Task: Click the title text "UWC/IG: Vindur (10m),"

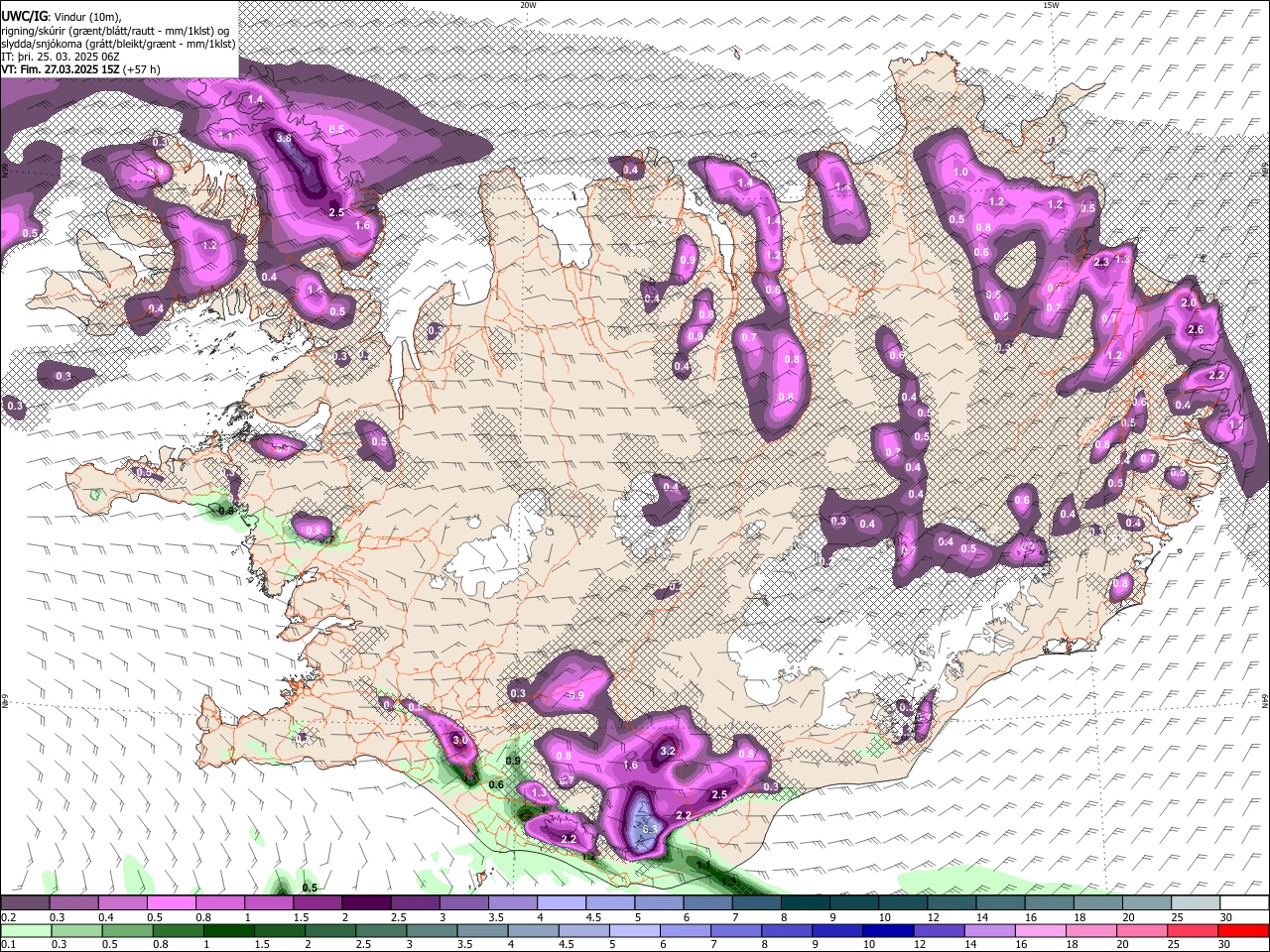Action: (x=61, y=17)
